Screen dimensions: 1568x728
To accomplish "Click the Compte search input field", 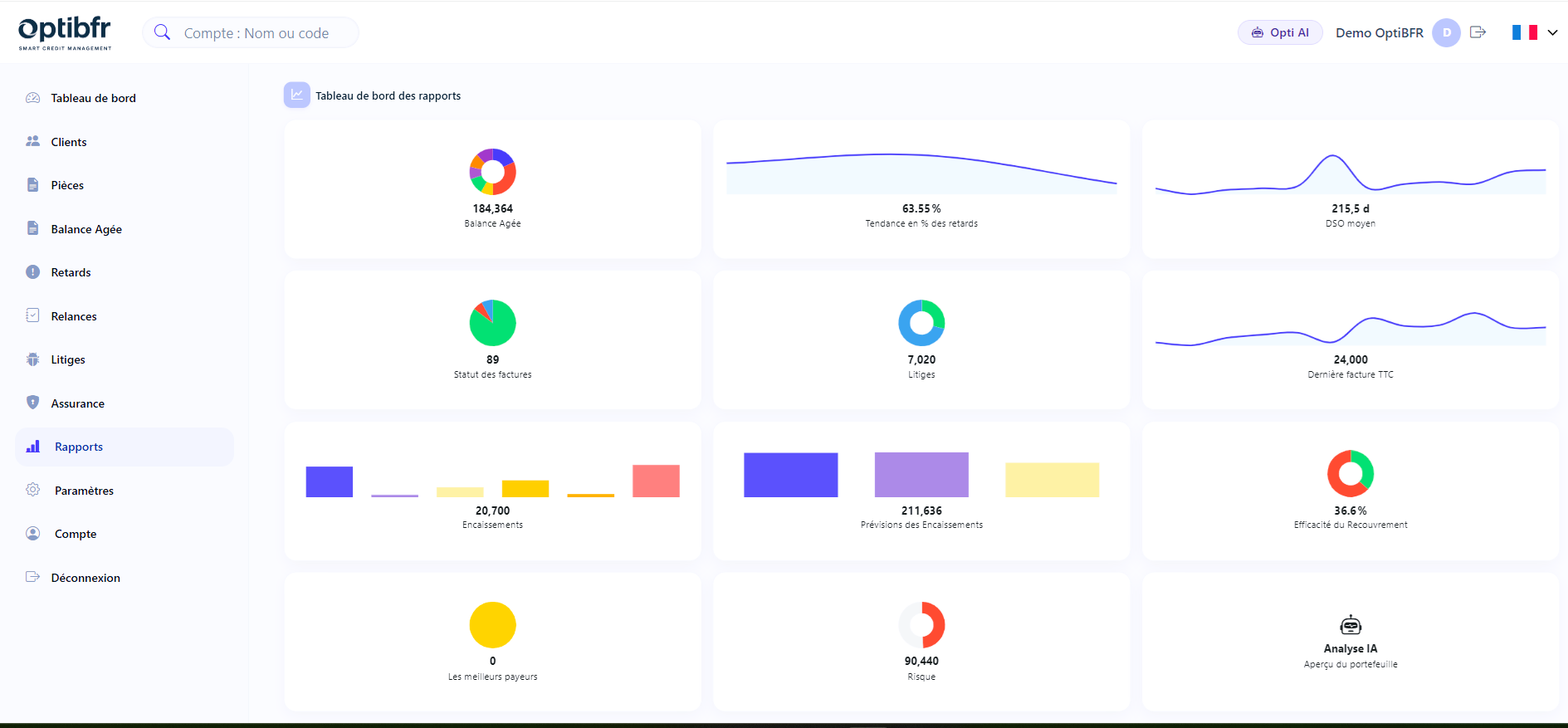I will click(x=257, y=33).
